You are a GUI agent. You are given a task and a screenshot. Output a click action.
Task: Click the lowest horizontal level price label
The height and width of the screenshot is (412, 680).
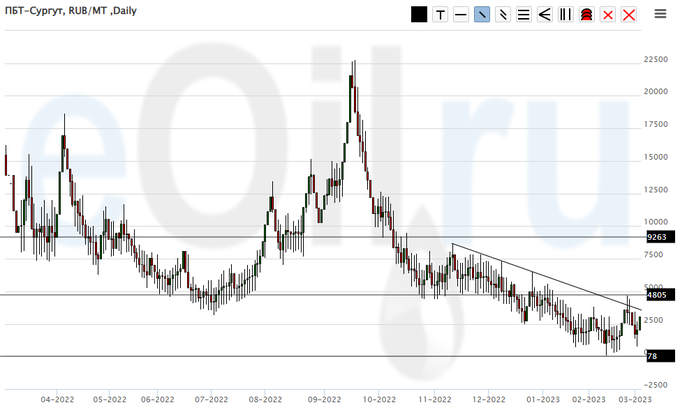[653, 356]
